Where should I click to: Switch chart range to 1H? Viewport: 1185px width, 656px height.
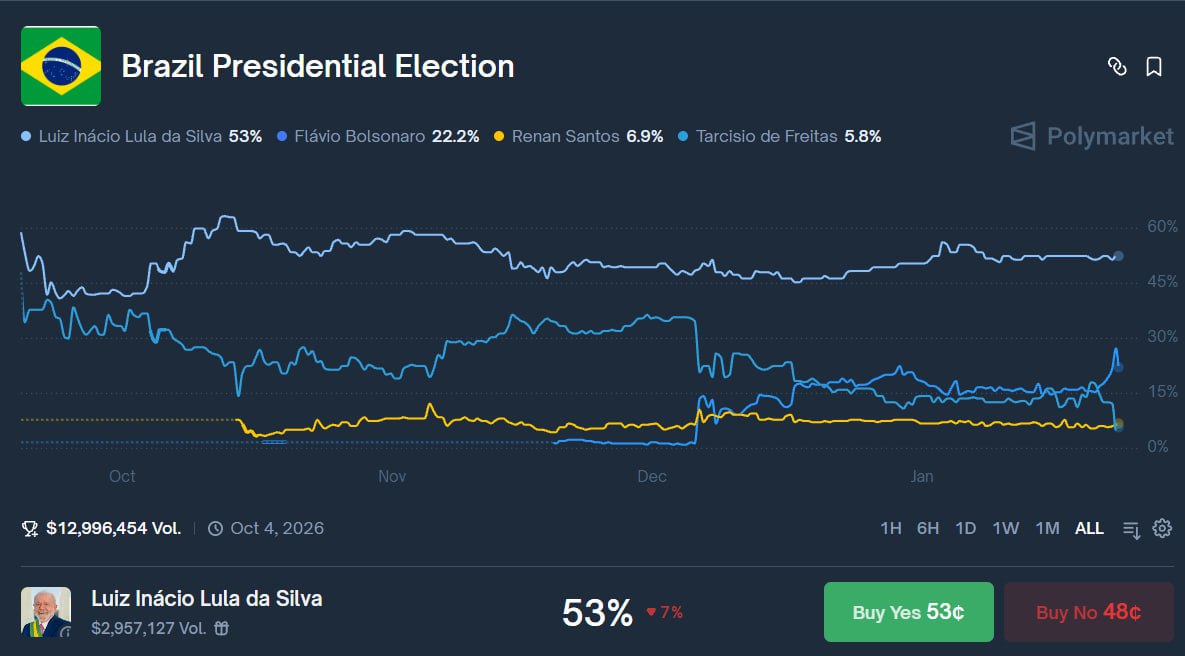[x=890, y=528]
